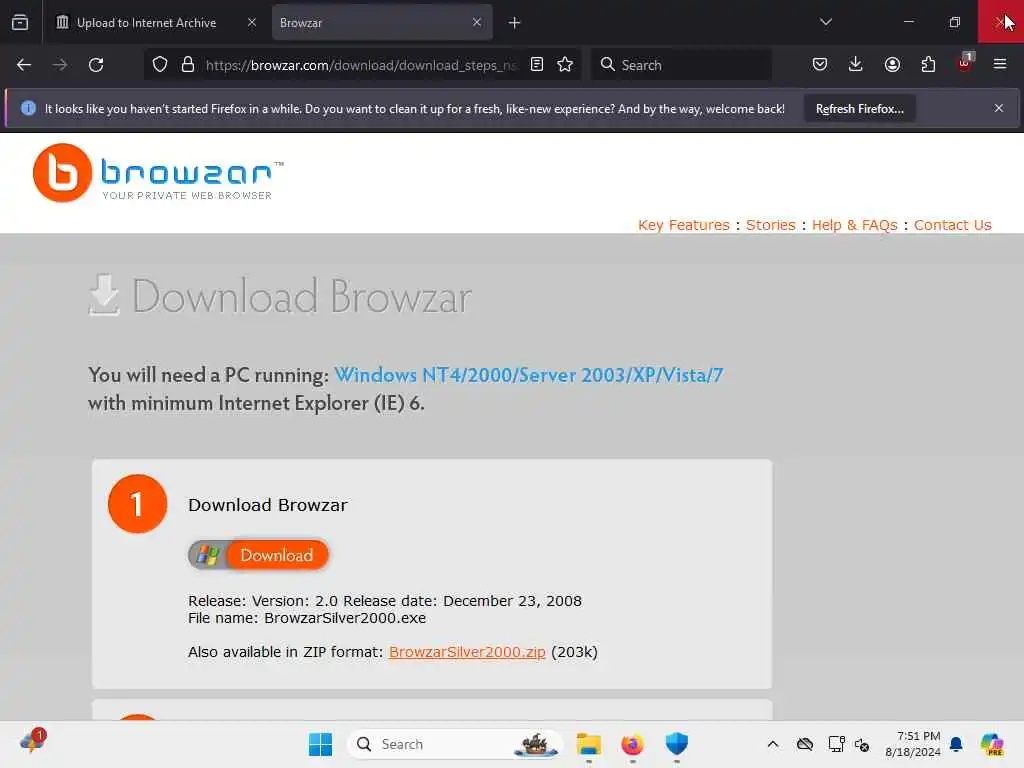Open the Copilot preview icon

(x=992, y=744)
